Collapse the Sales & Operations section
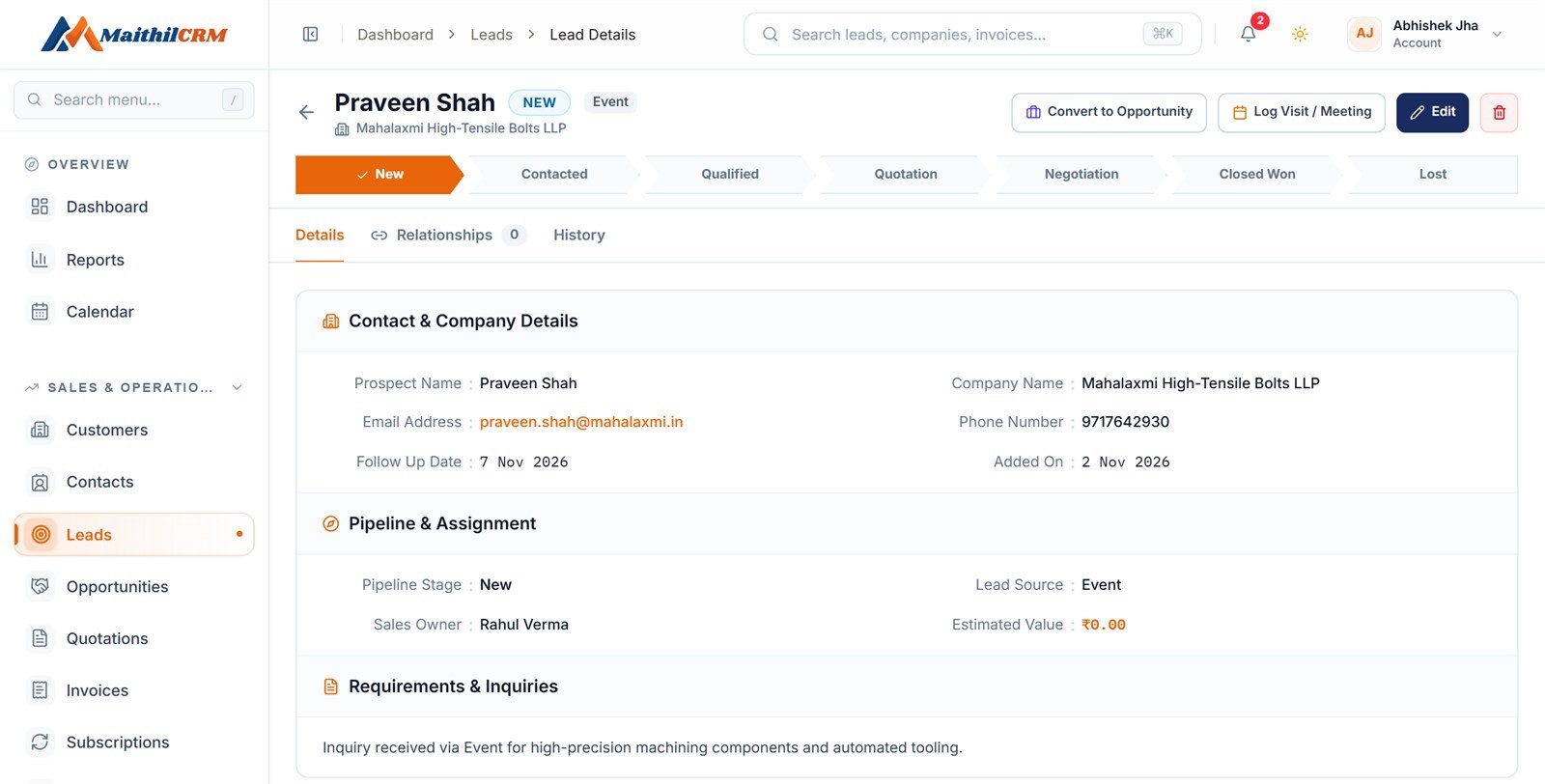The image size is (1545, 784). 237,388
